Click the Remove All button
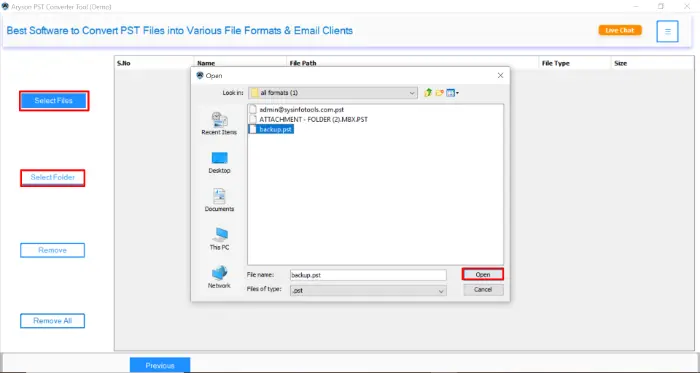 [x=52, y=321]
